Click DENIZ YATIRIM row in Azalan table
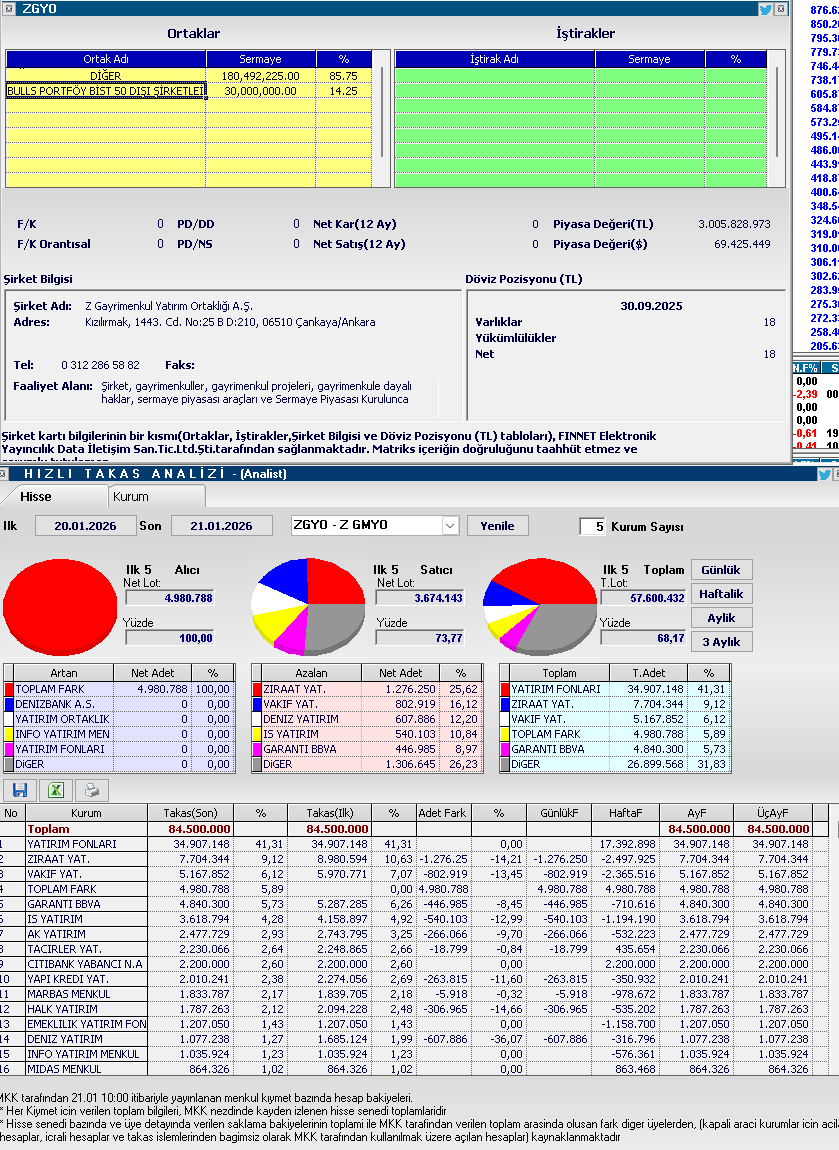This screenshot has width=839, height=1150. (366, 719)
